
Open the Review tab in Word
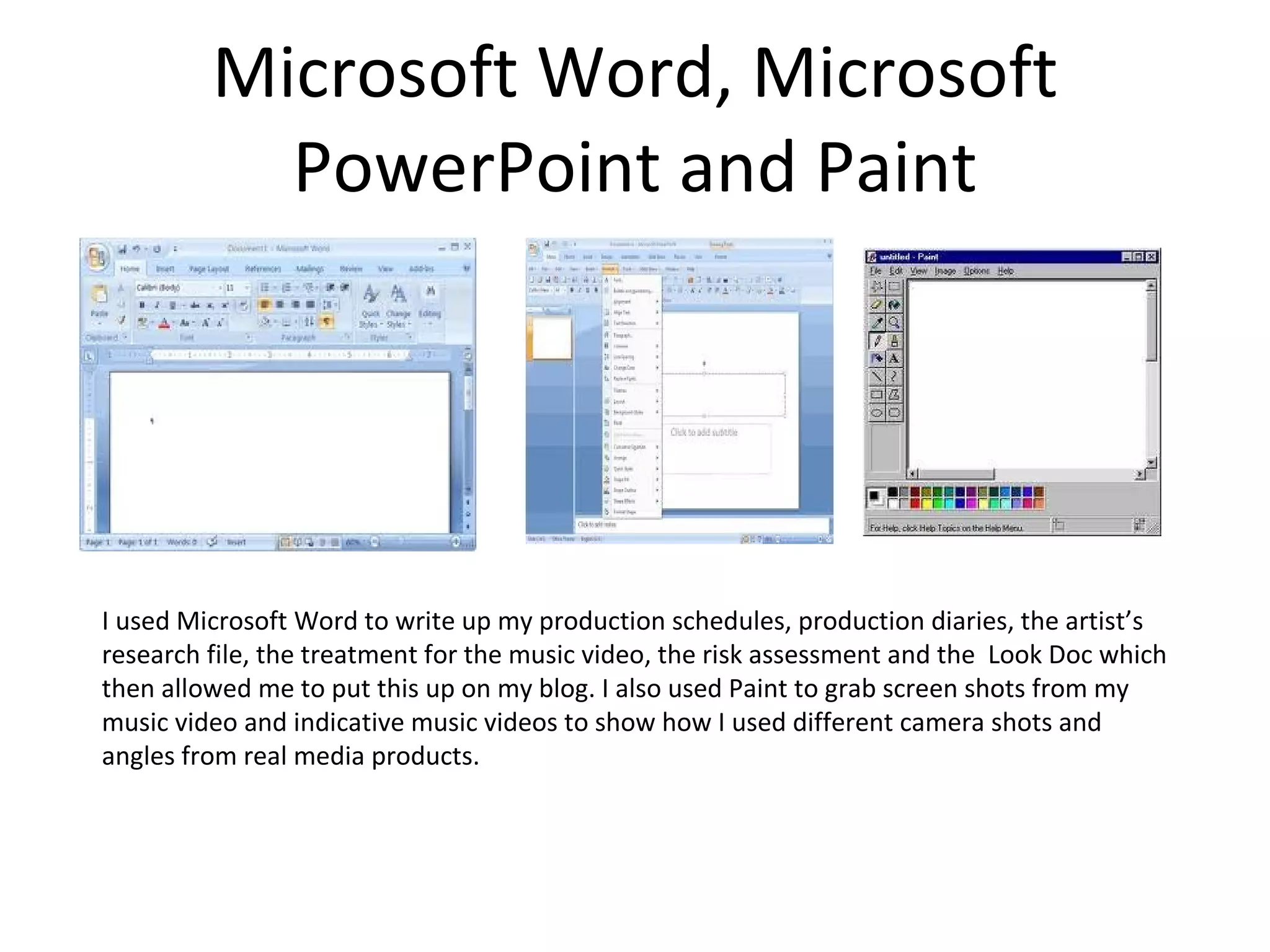pyautogui.click(x=351, y=269)
